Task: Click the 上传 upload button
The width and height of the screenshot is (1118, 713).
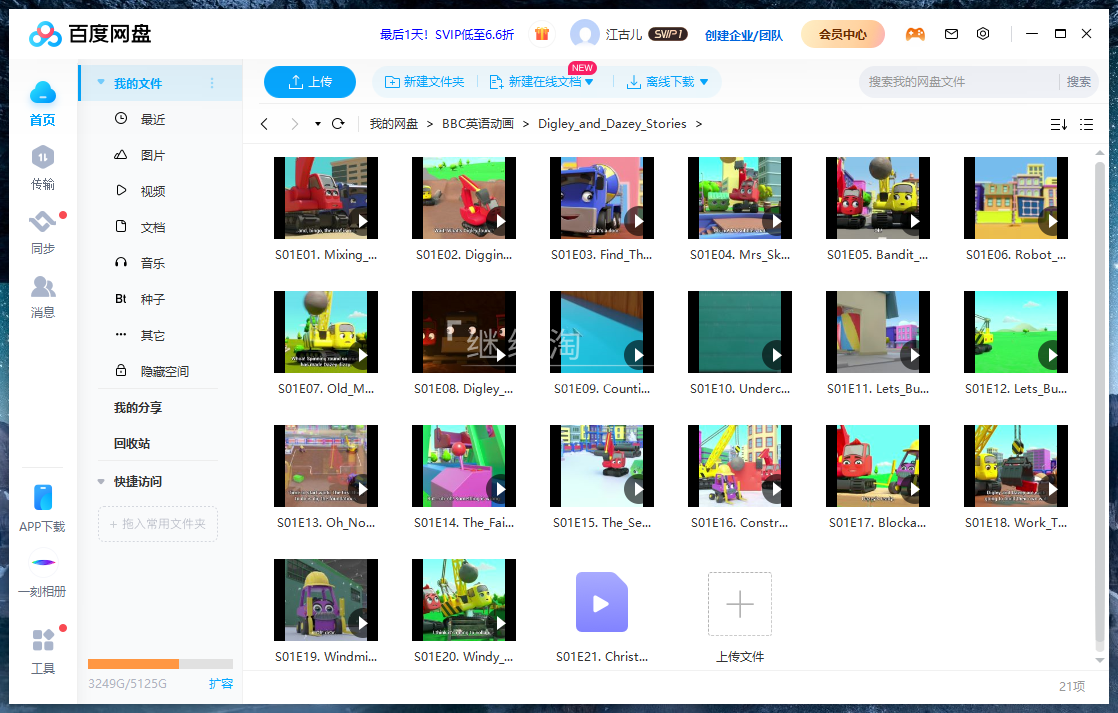Action: [309, 82]
